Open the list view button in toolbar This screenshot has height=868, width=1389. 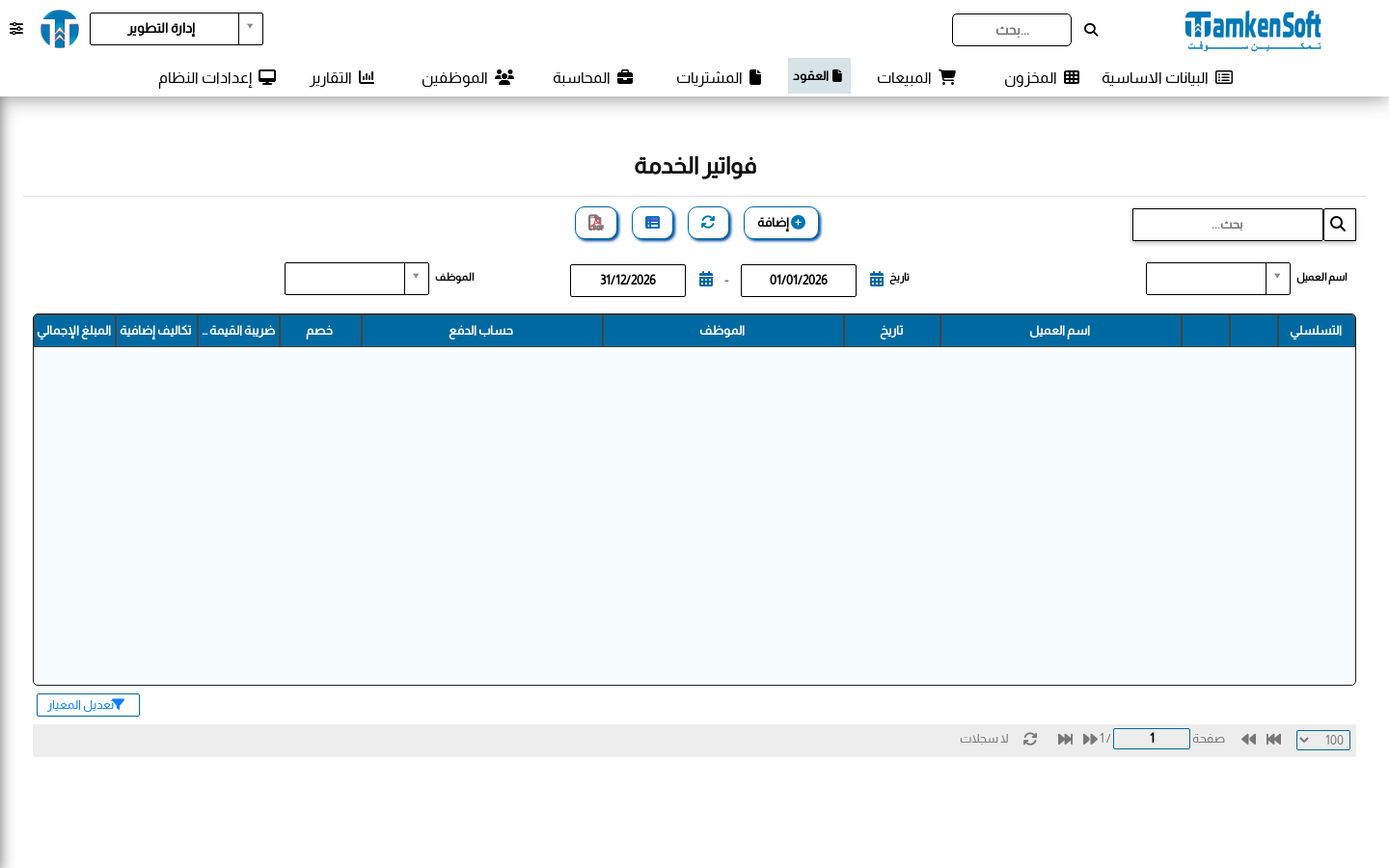653,223
